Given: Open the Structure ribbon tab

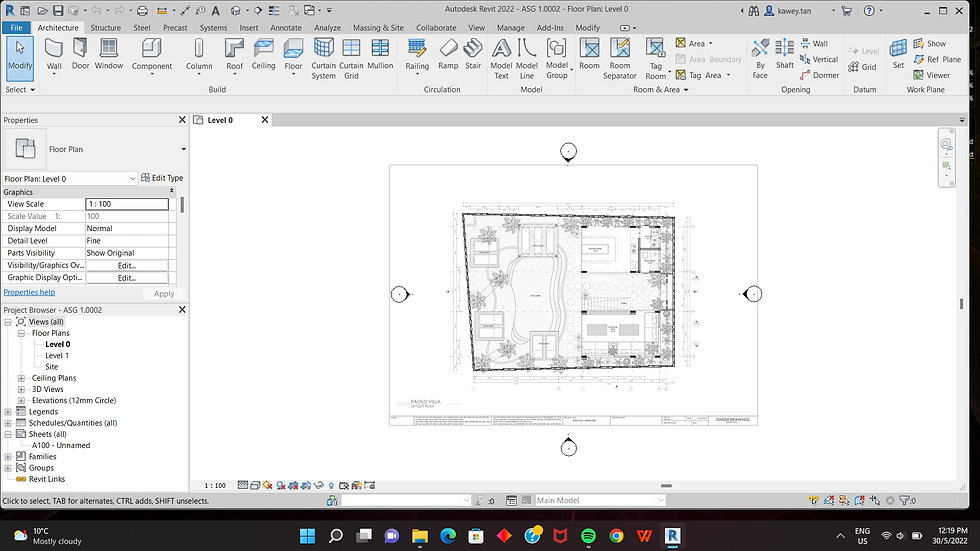Looking at the screenshot, I should point(106,27).
